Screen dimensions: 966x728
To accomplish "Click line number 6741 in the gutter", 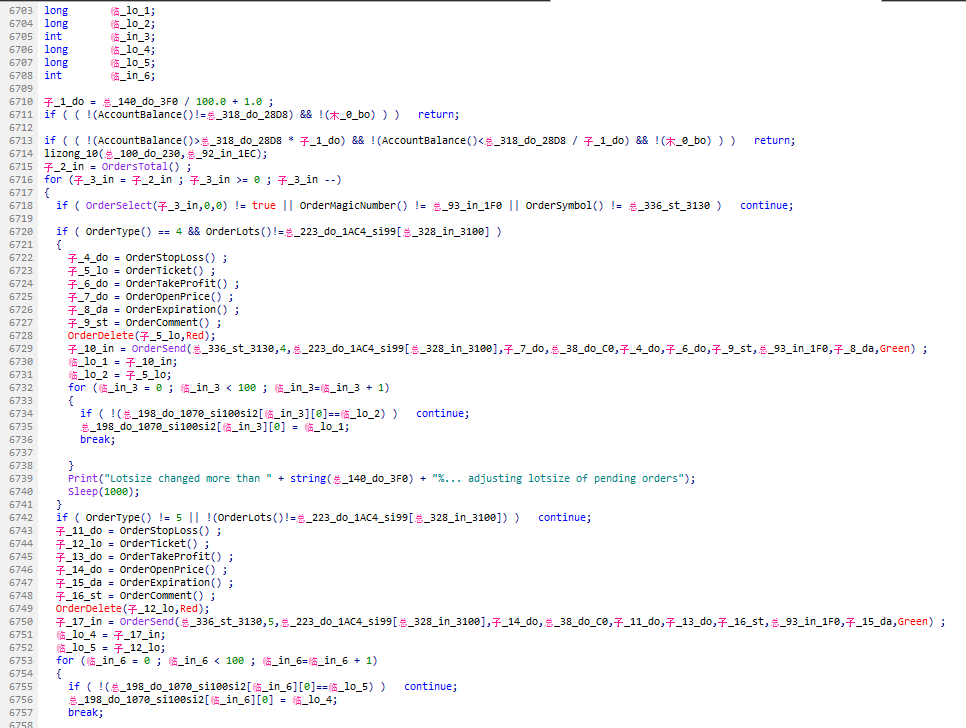I will 21,504.
